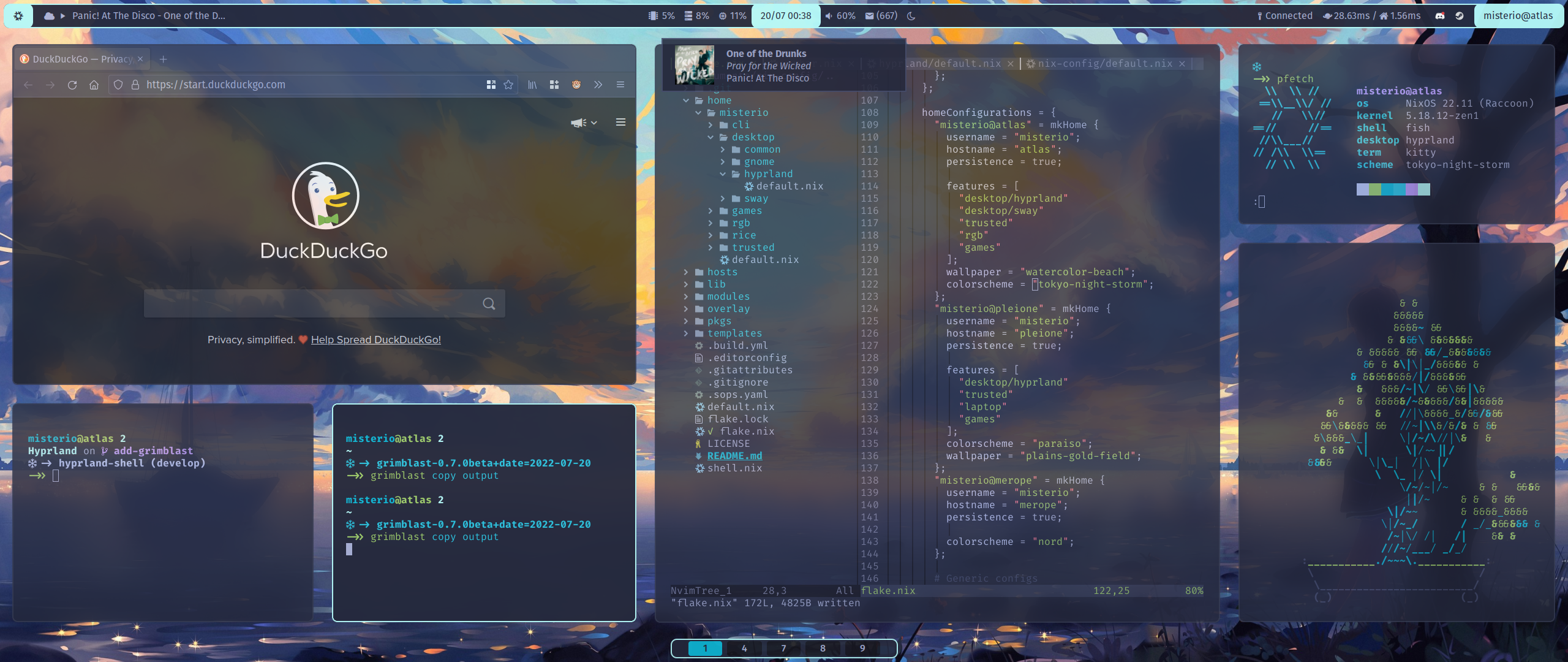Click the Firefox reload page icon

(x=72, y=85)
